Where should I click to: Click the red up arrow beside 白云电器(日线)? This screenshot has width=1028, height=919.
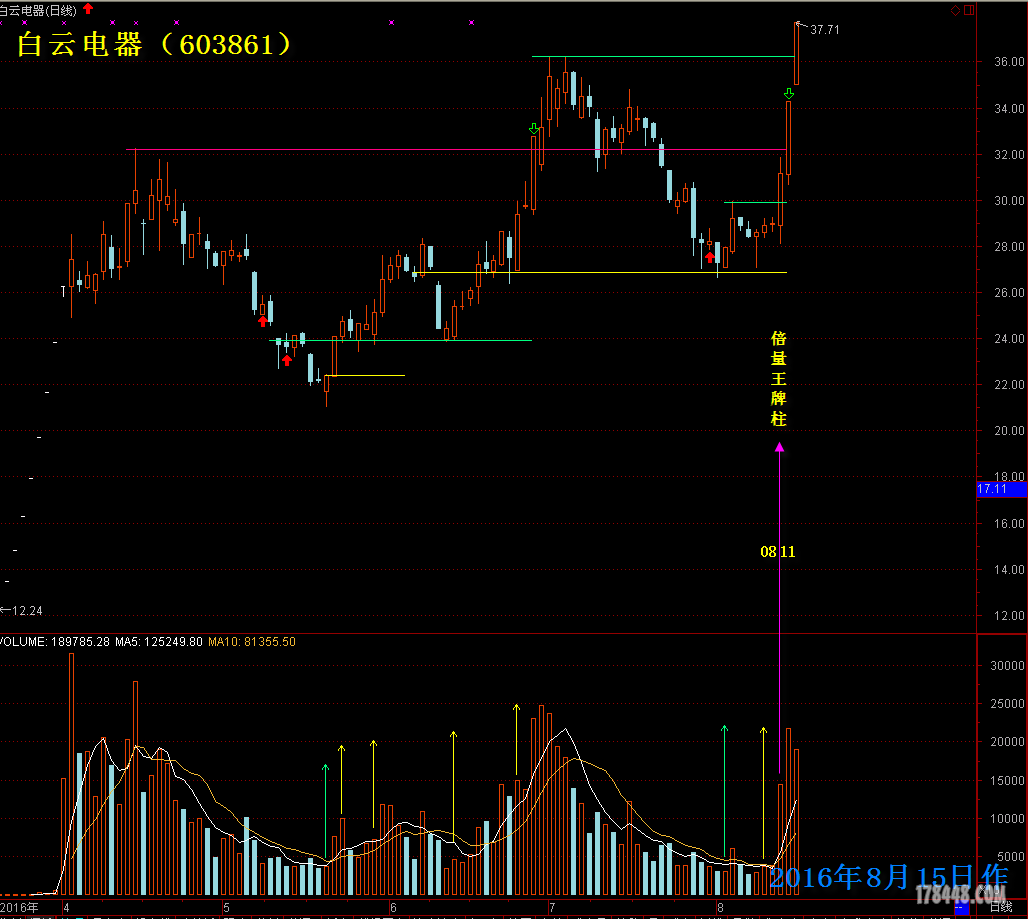point(88,9)
